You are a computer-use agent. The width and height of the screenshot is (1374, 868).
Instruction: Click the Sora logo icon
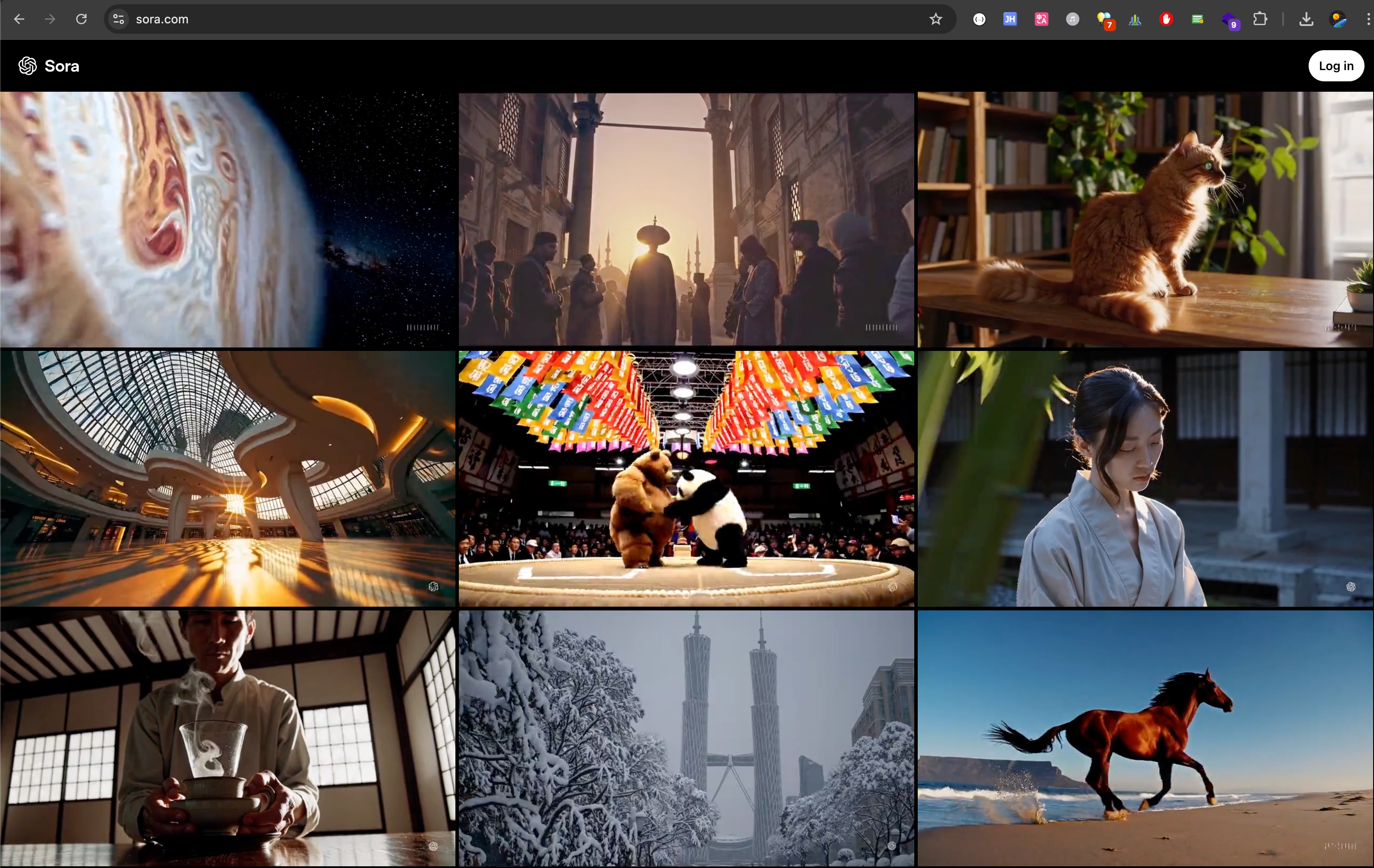tap(27, 66)
